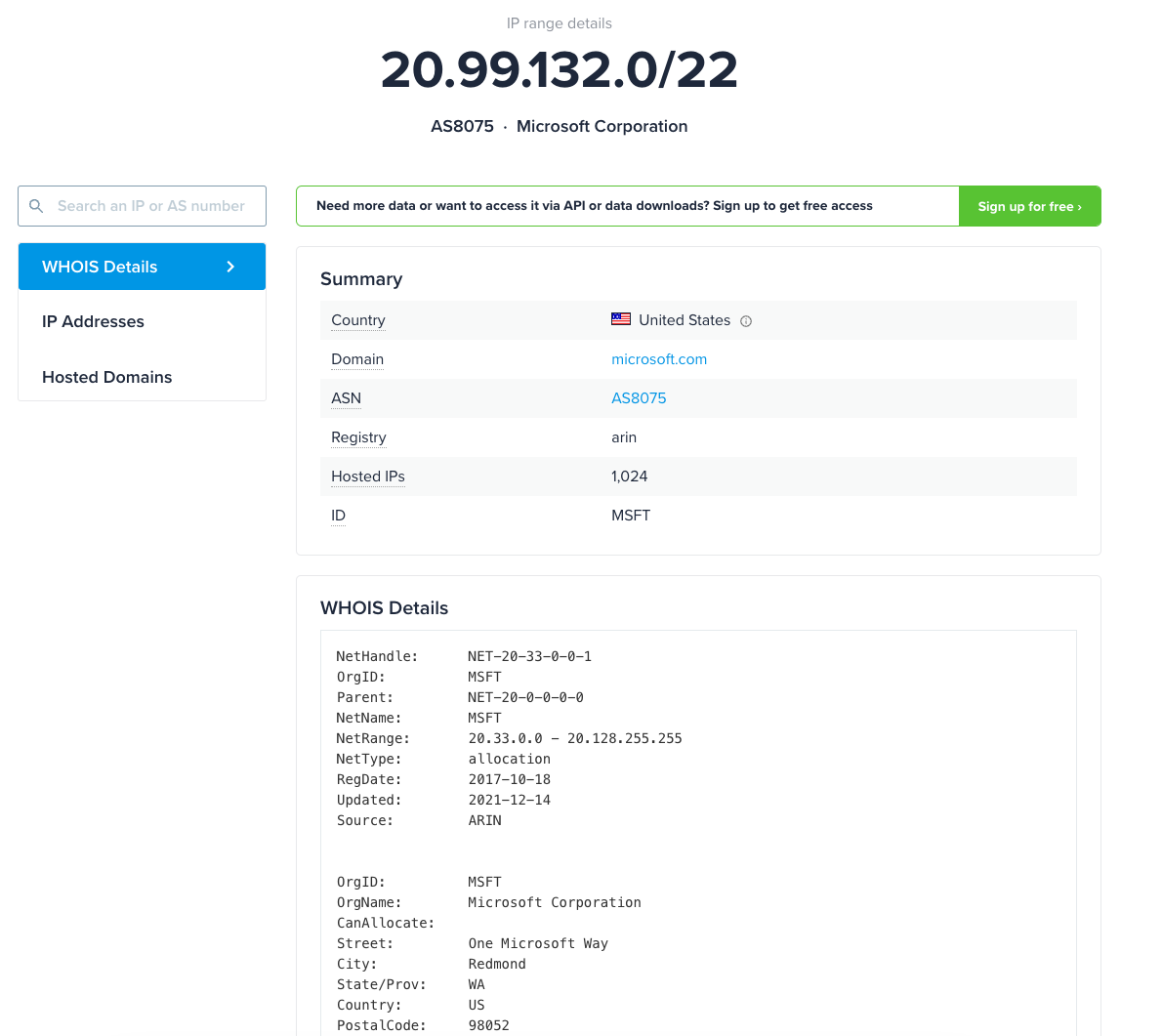Viewport: 1162px width, 1036px height.
Task: Click the WHOIS Details section heading
Action: click(384, 608)
